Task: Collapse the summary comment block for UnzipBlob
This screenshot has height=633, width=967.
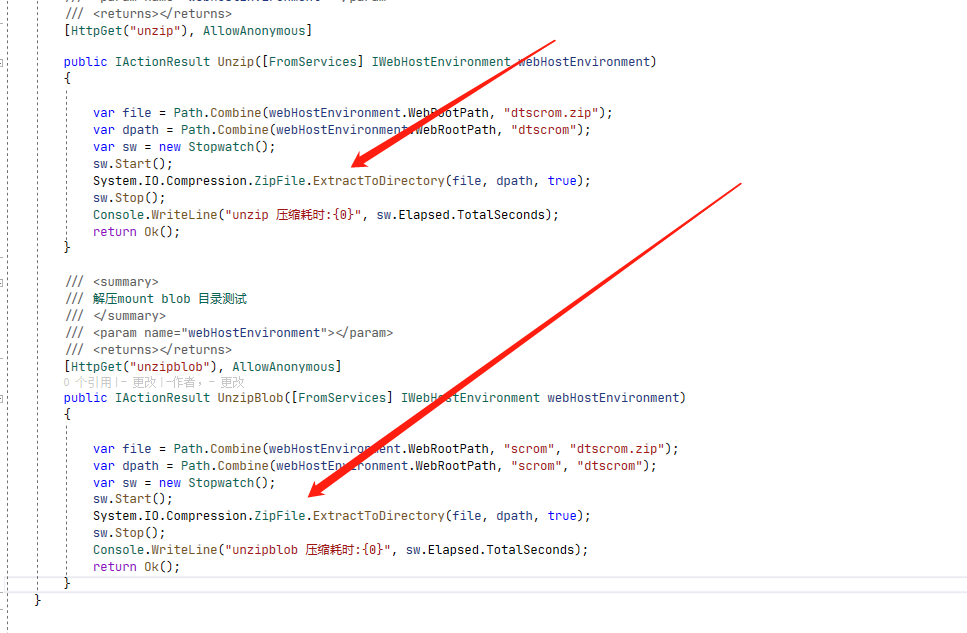Action: (1, 283)
